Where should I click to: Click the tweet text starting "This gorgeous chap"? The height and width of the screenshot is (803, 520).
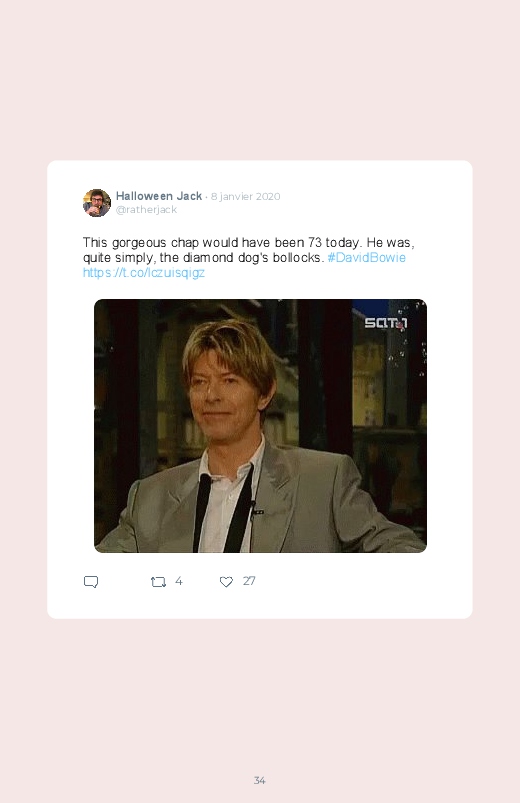pos(248,250)
